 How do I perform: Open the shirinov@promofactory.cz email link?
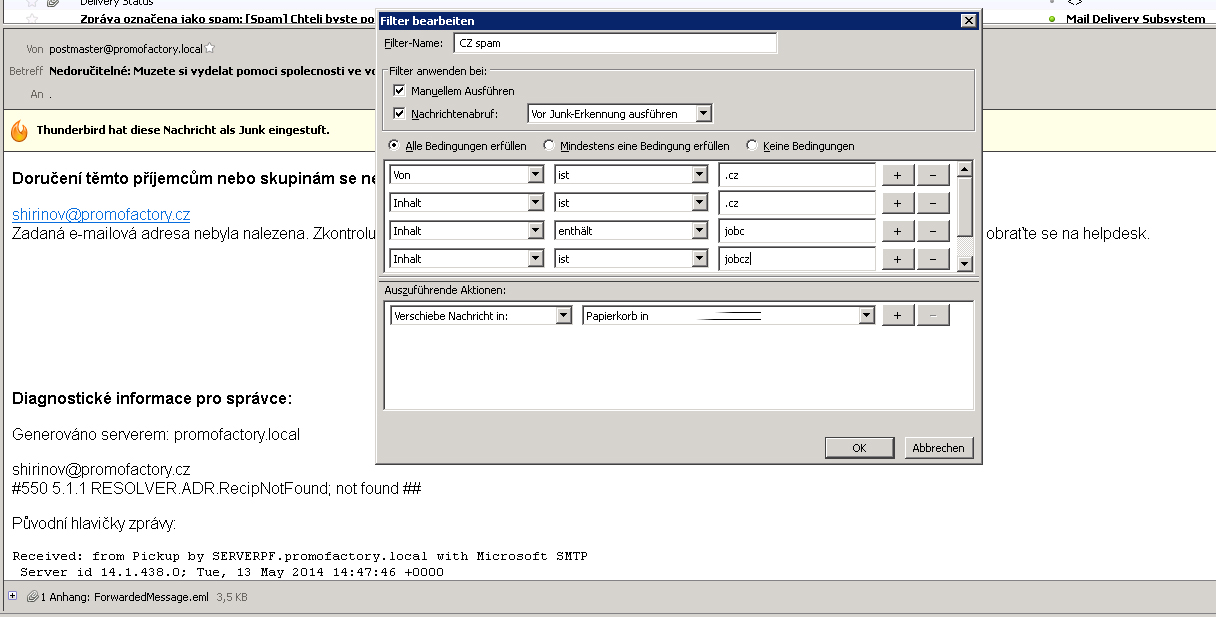(101, 214)
